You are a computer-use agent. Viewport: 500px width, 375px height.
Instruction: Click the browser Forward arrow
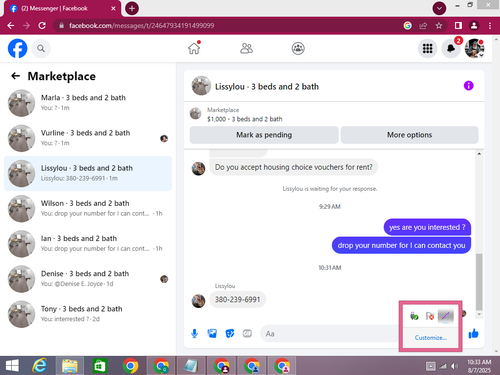(x=26, y=26)
